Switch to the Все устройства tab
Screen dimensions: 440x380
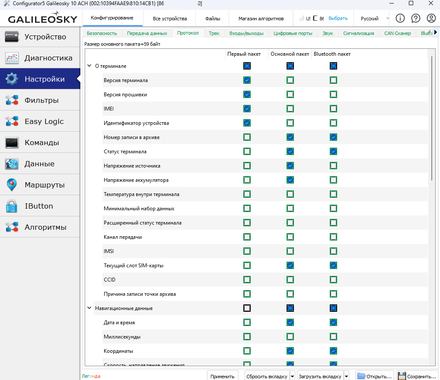170,19
